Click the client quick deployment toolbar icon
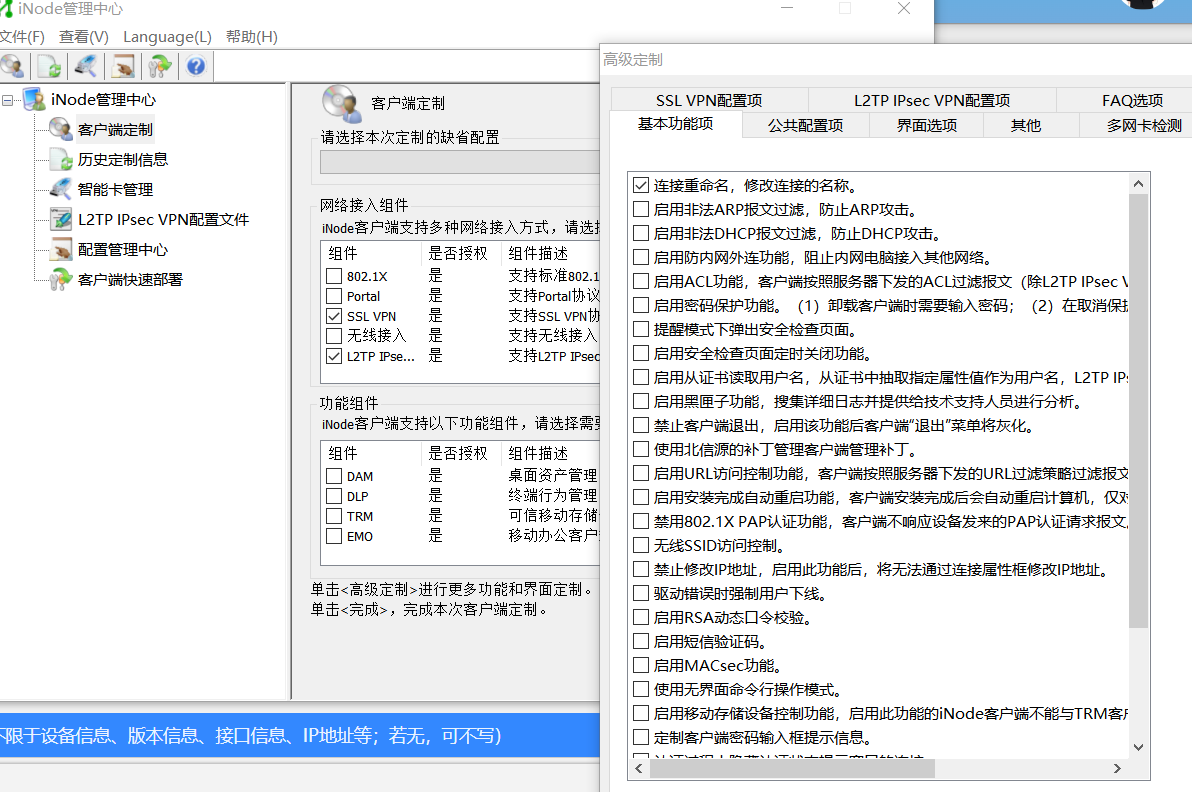The width and height of the screenshot is (1192, 792). point(159,67)
